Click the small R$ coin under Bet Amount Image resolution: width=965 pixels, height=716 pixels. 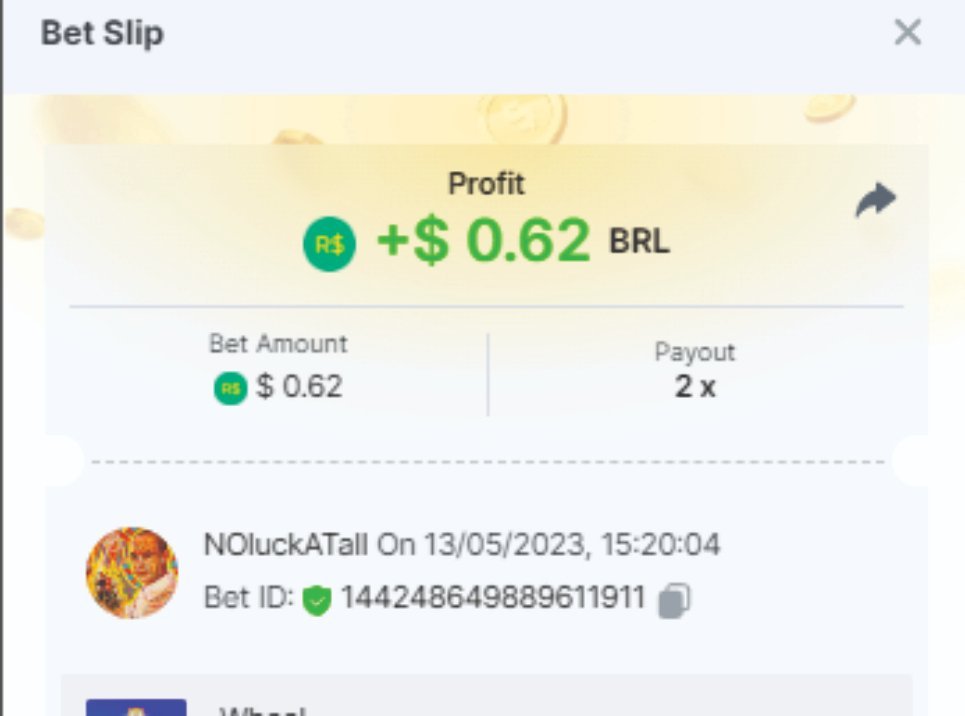(x=230, y=388)
